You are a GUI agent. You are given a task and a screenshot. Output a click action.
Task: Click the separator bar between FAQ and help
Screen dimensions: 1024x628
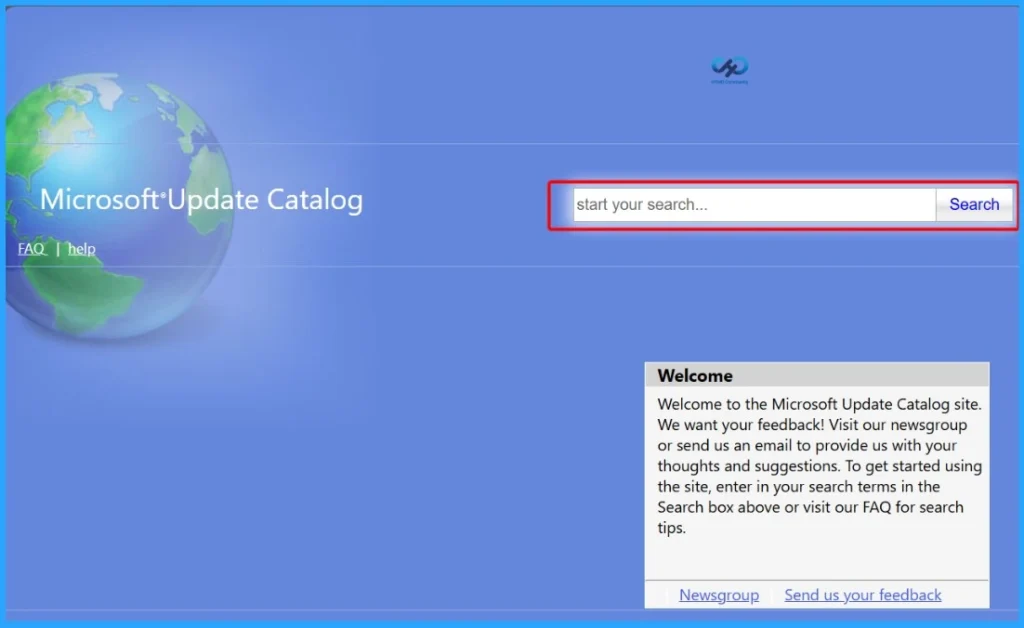pos(57,249)
